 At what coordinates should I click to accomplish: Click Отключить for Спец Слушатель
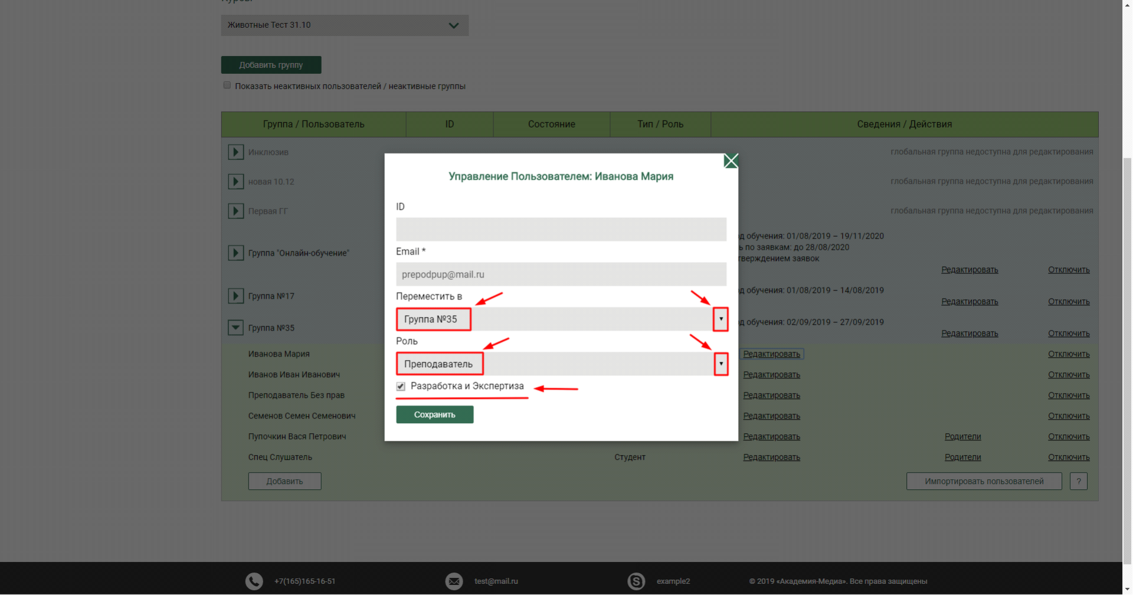click(1069, 457)
